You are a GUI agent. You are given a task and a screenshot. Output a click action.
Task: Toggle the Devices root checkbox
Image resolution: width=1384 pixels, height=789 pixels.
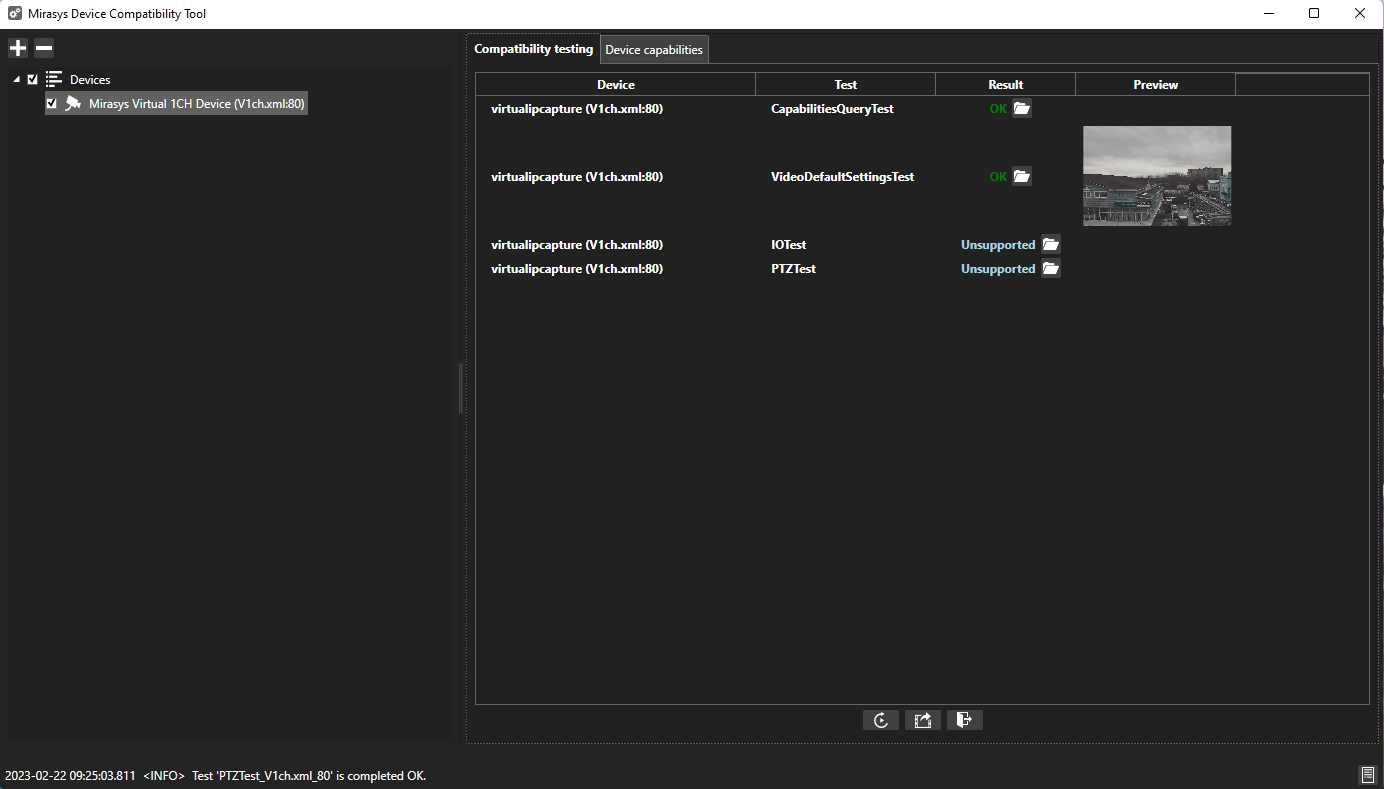[33, 79]
